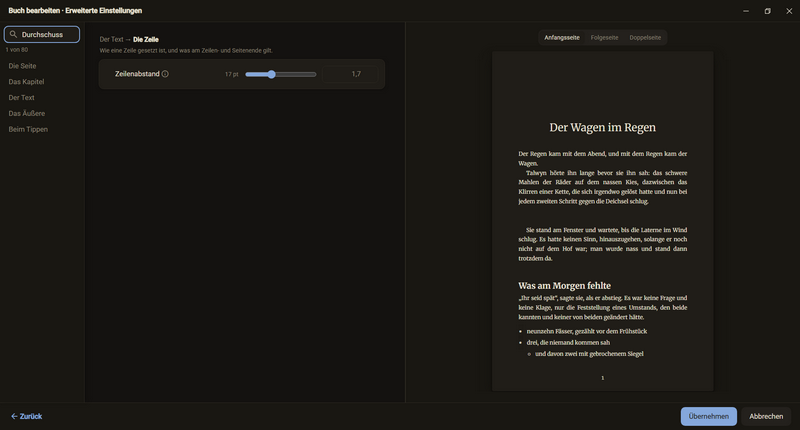Switch preview to Anfangsseite tab
Viewport: 800px width, 430px height.
[x=562, y=37]
